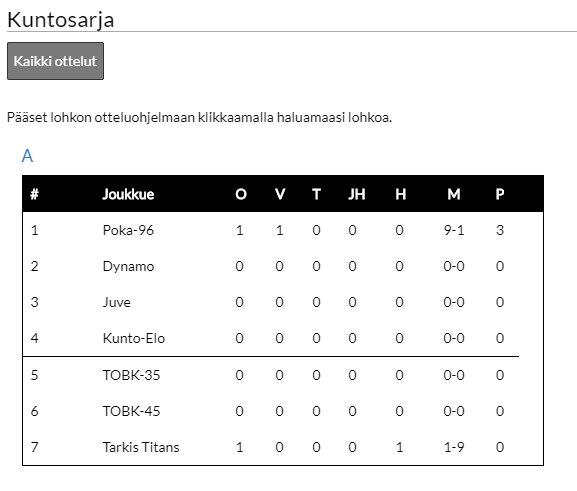Click the O column header
577x491 pixels.
click(x=241, y=194)
